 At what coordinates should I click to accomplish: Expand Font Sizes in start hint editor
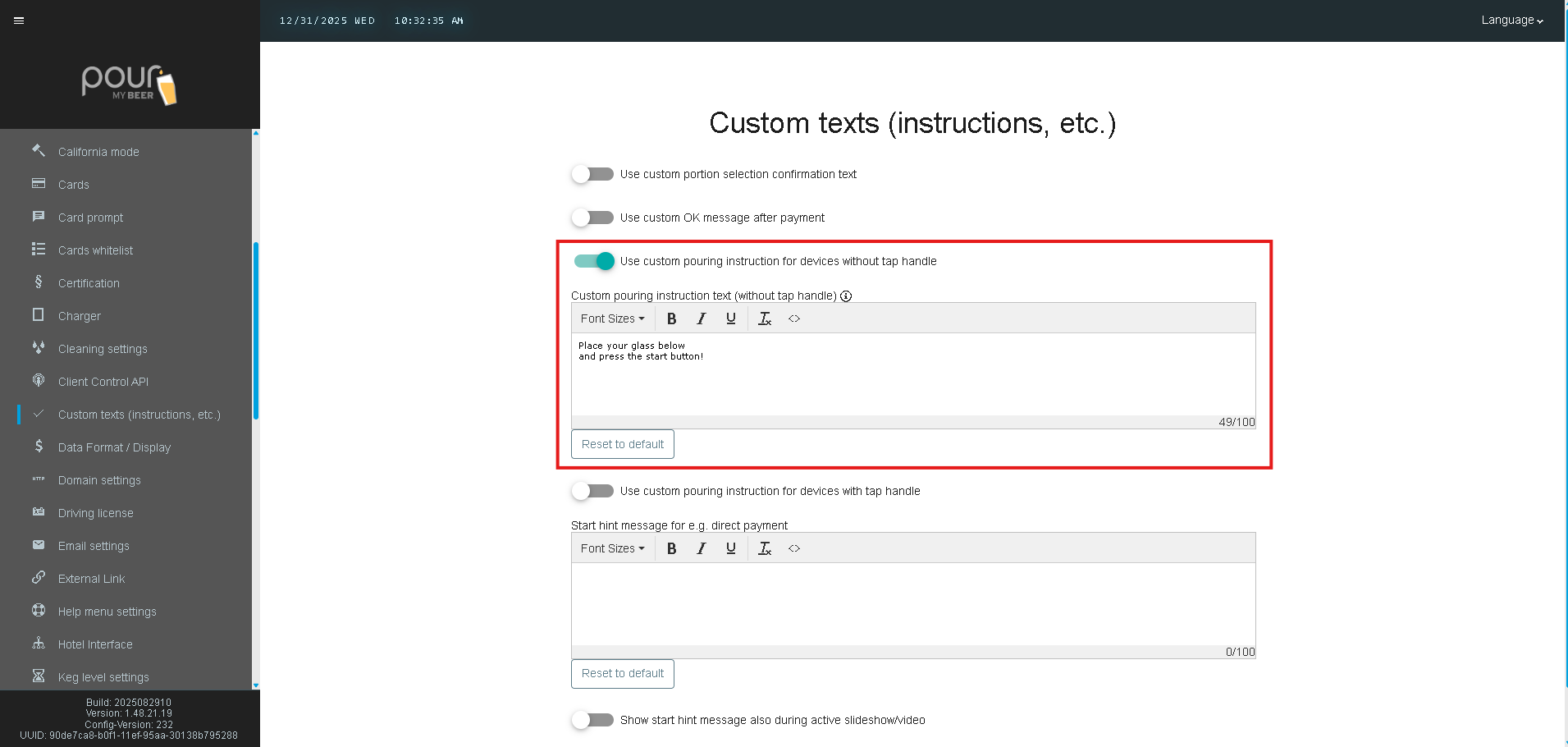tap(612, 548)
